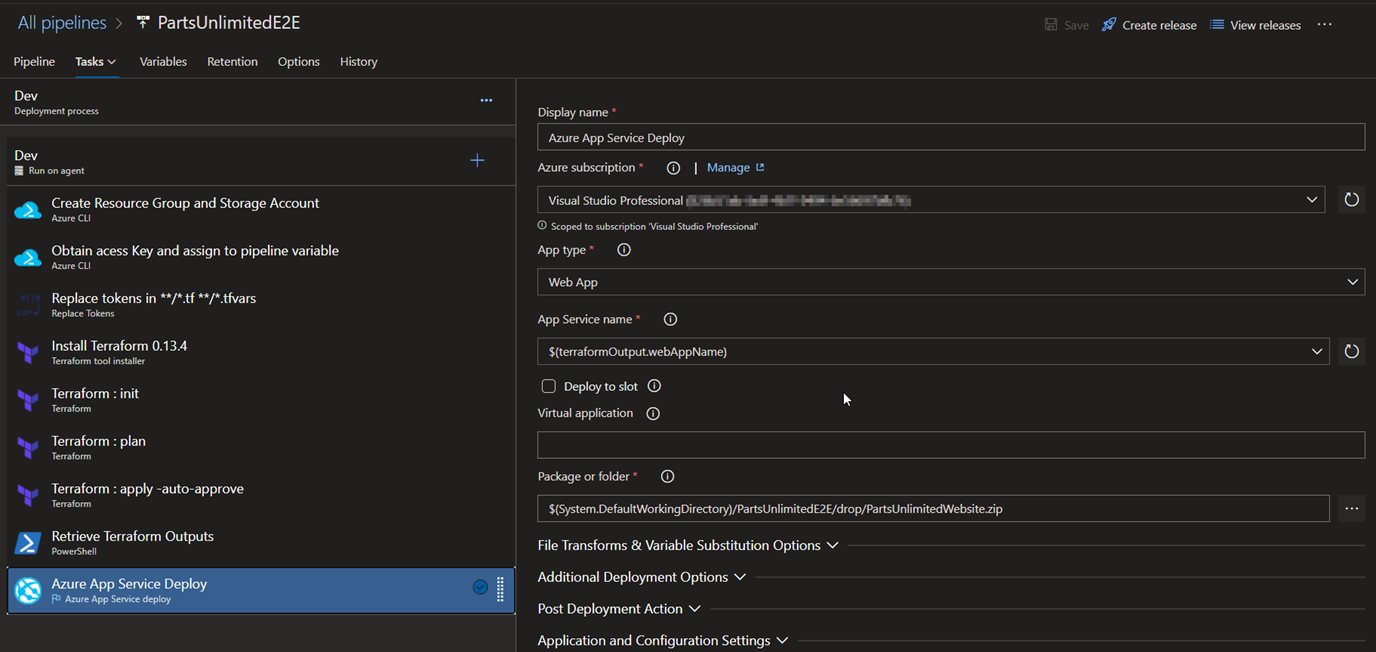
Task: Go to All pipelines breadcrumb
Action: click(62, 23)
